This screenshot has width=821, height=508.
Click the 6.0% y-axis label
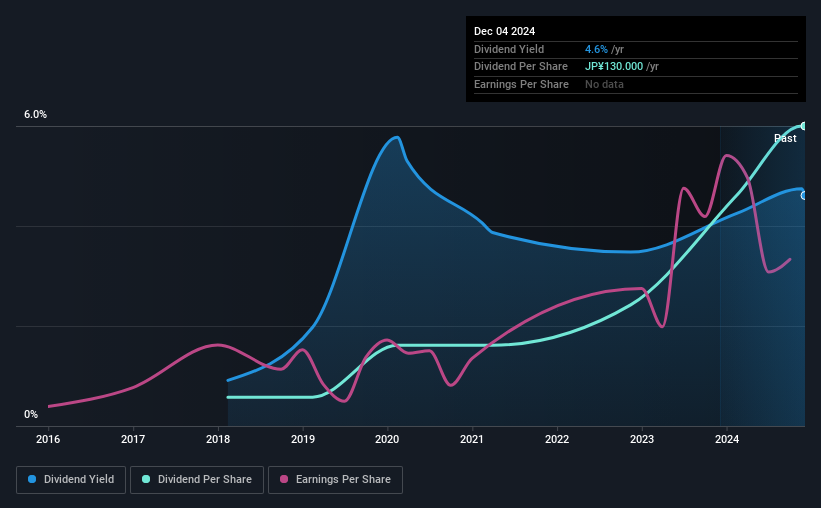click(35, 115)
